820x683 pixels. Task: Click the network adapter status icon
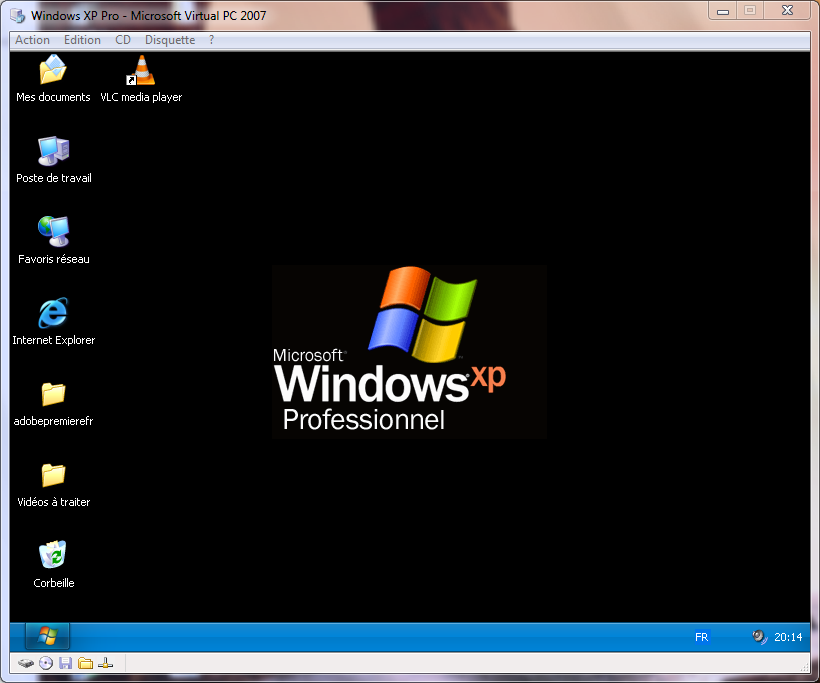tap(106, 664)
